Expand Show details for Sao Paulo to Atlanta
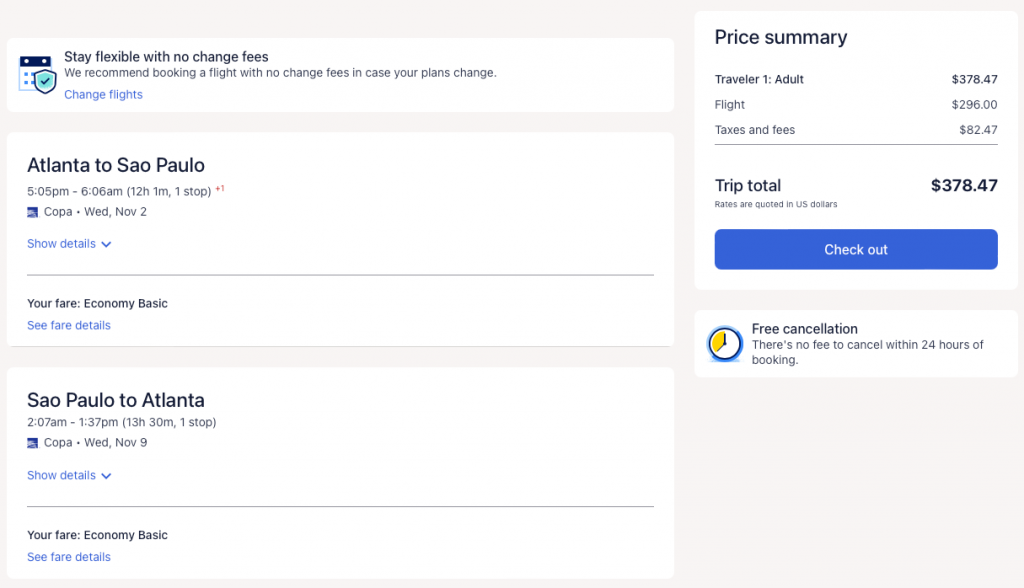 [62, 476]
